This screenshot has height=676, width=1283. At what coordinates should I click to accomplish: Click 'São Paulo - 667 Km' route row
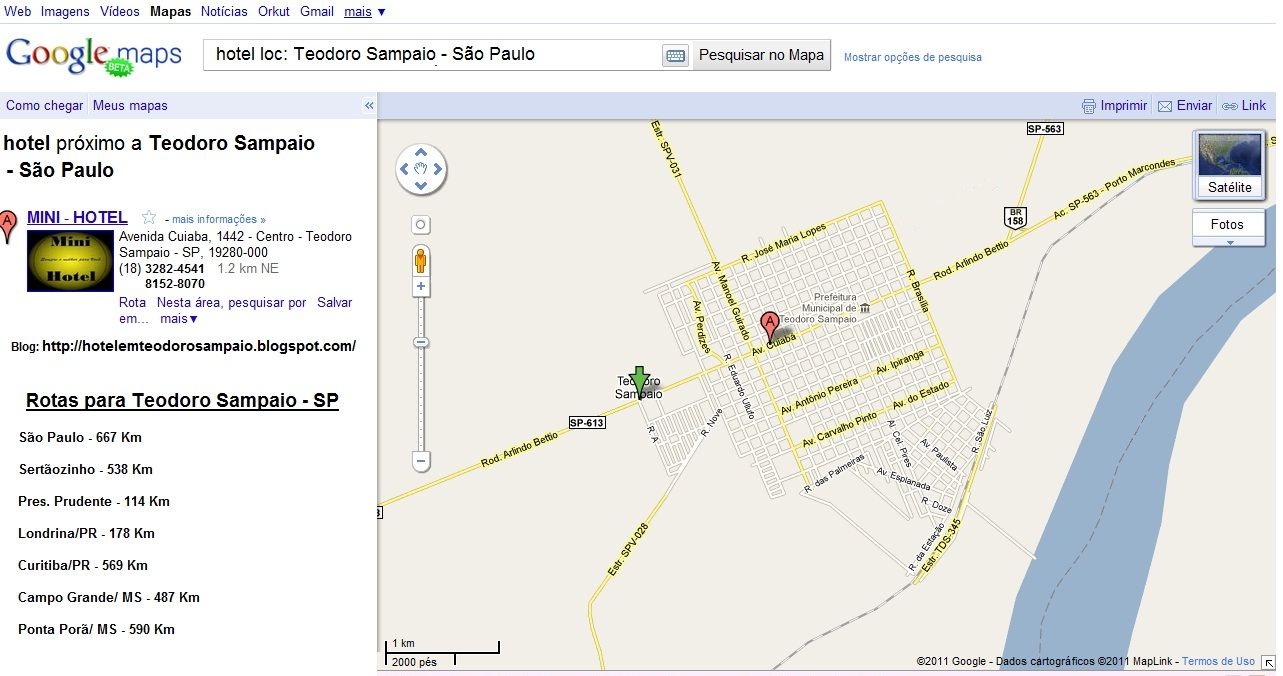[x=80, y=437]
